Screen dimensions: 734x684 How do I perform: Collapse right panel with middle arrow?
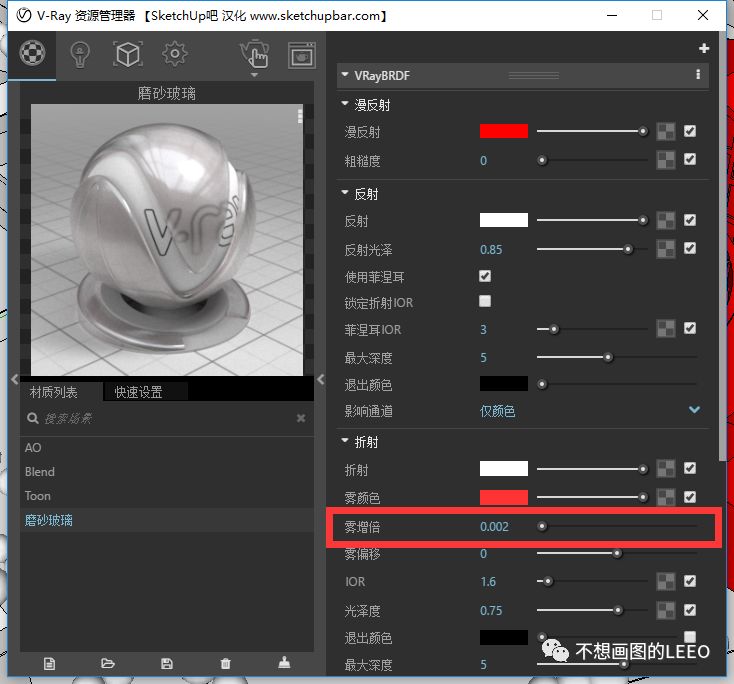point(321,379)
